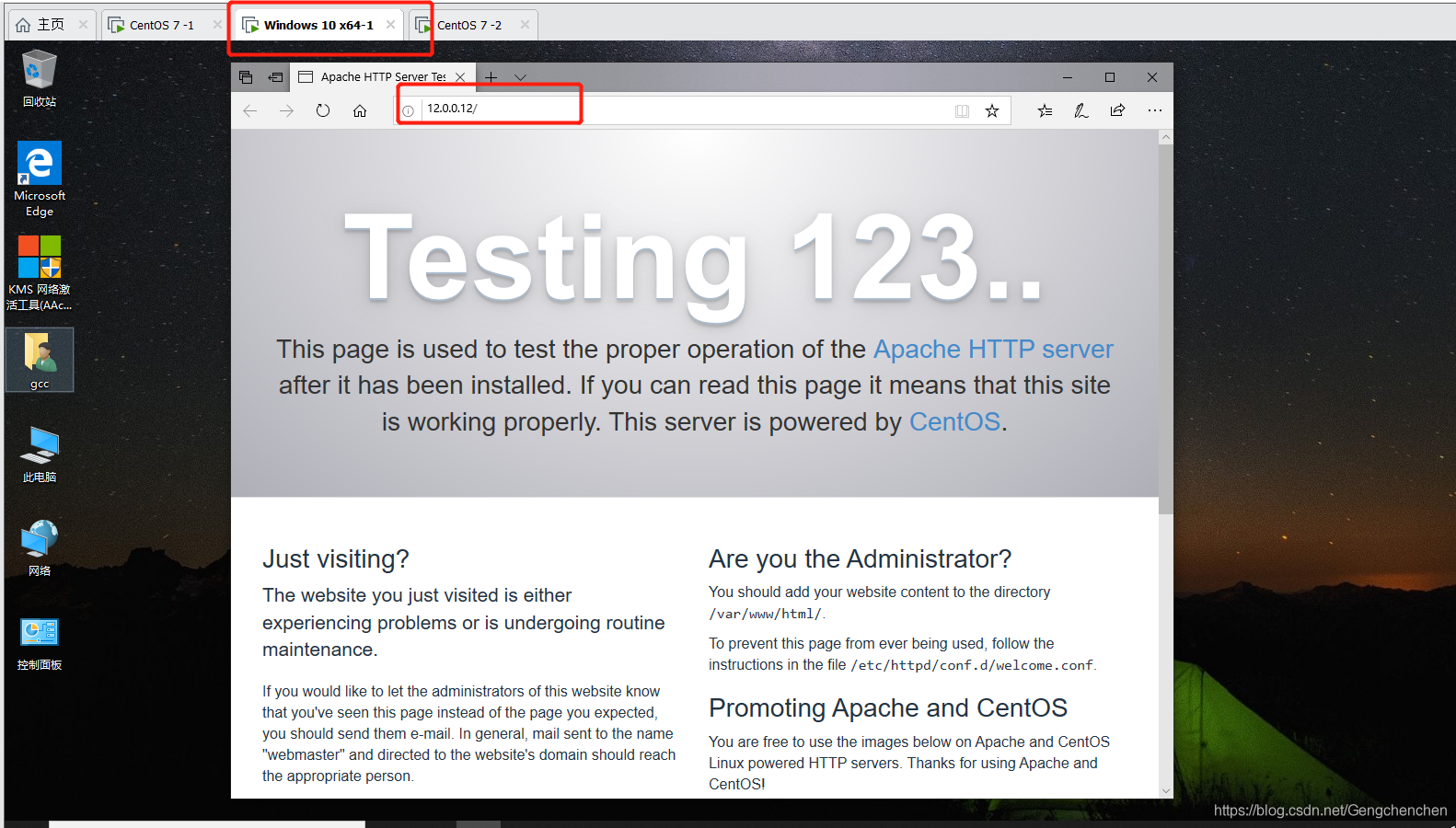Click the vertical scrollbar thumb
This screenshot has height=828, width=1456.
[1166, 328]
